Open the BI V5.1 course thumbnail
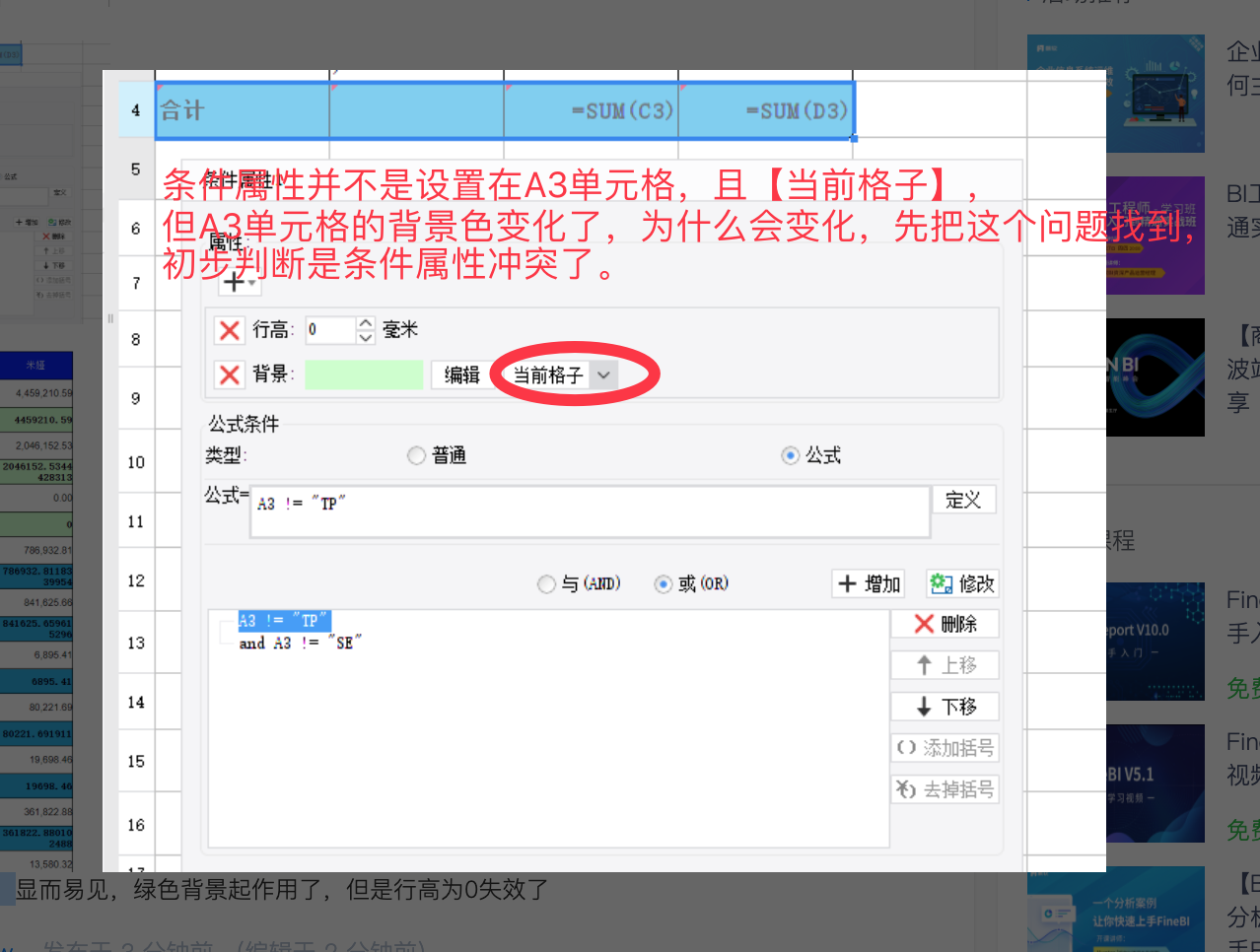Screen dimensions: 1260x952 [1155, 783]
